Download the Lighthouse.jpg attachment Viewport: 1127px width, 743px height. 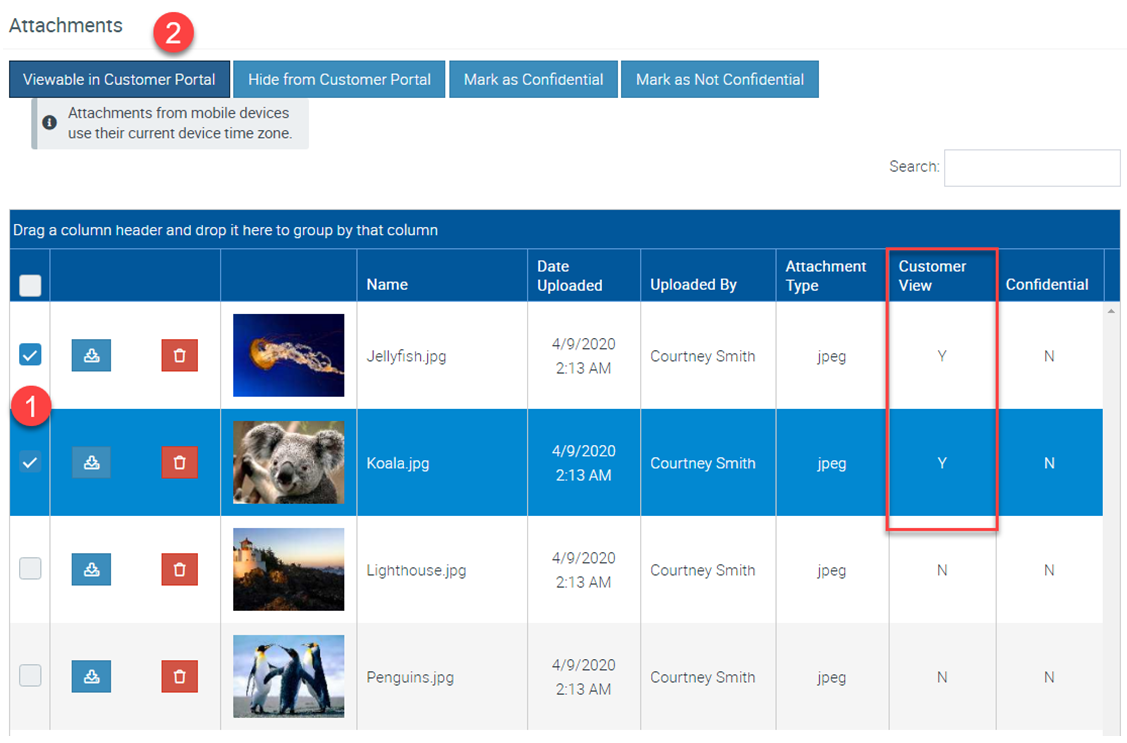pyautogui.click(x=91, y=569)
